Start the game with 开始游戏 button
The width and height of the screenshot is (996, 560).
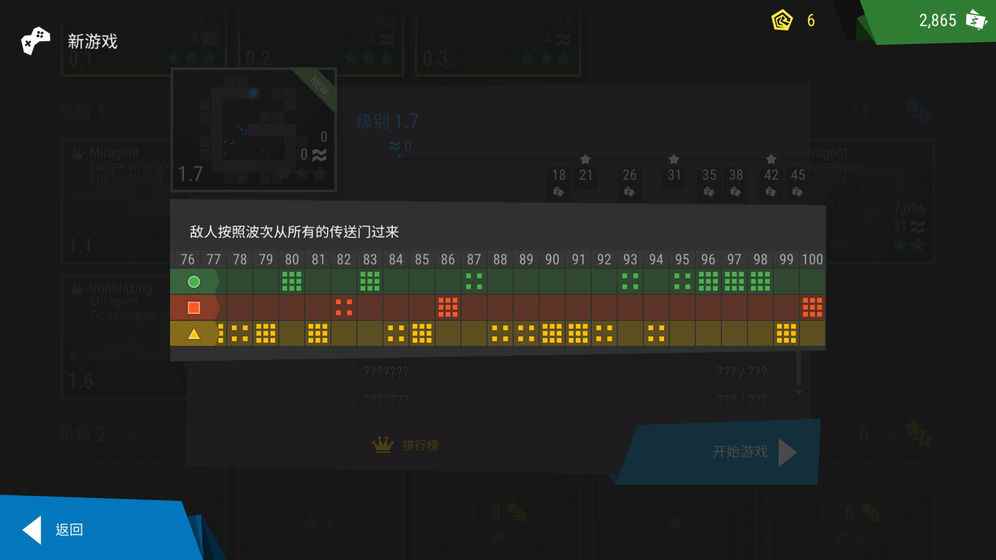pyautogui.click(x=719, y=451)
